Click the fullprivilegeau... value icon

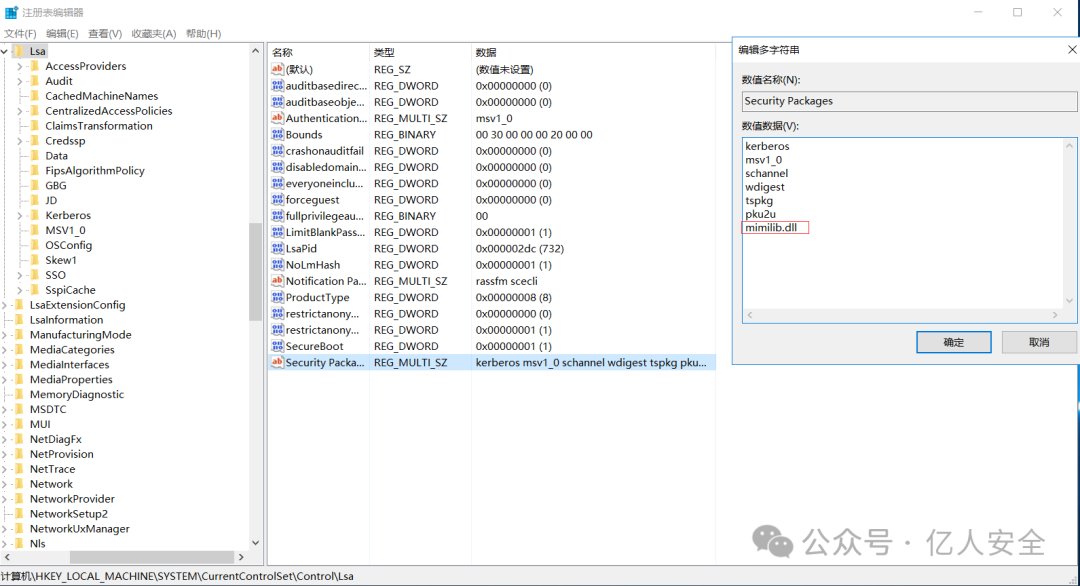277,216
